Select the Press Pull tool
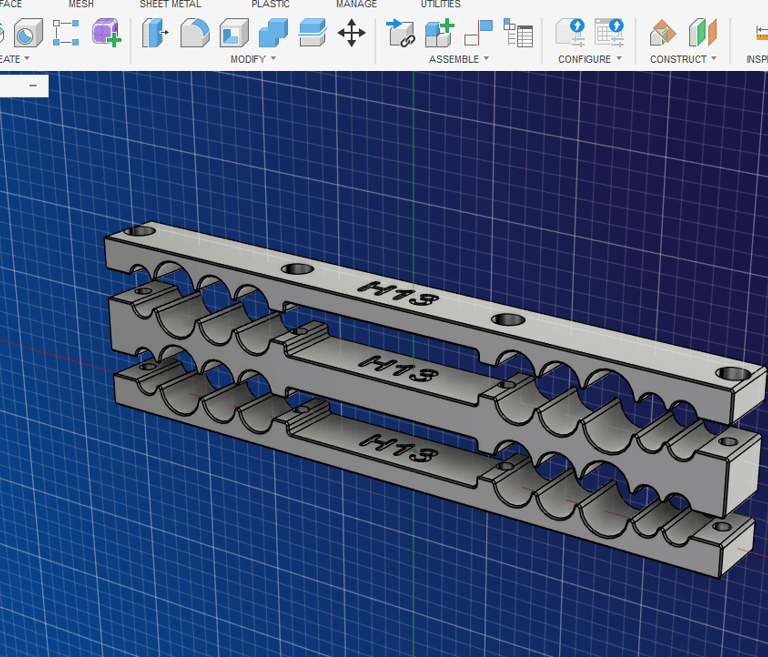768x657 pixels. [x=155, y=33]
